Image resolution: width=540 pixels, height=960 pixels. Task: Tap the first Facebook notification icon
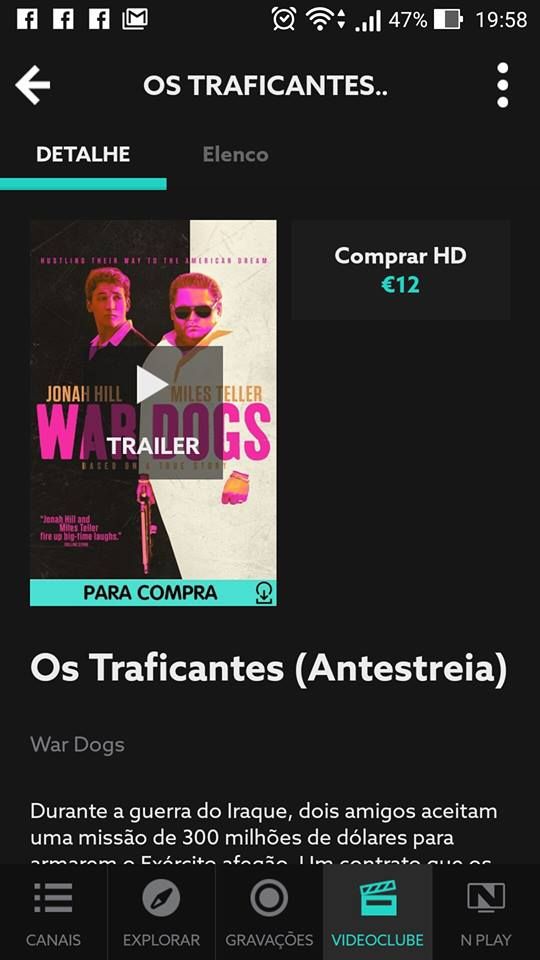click(x=27, y=19)
